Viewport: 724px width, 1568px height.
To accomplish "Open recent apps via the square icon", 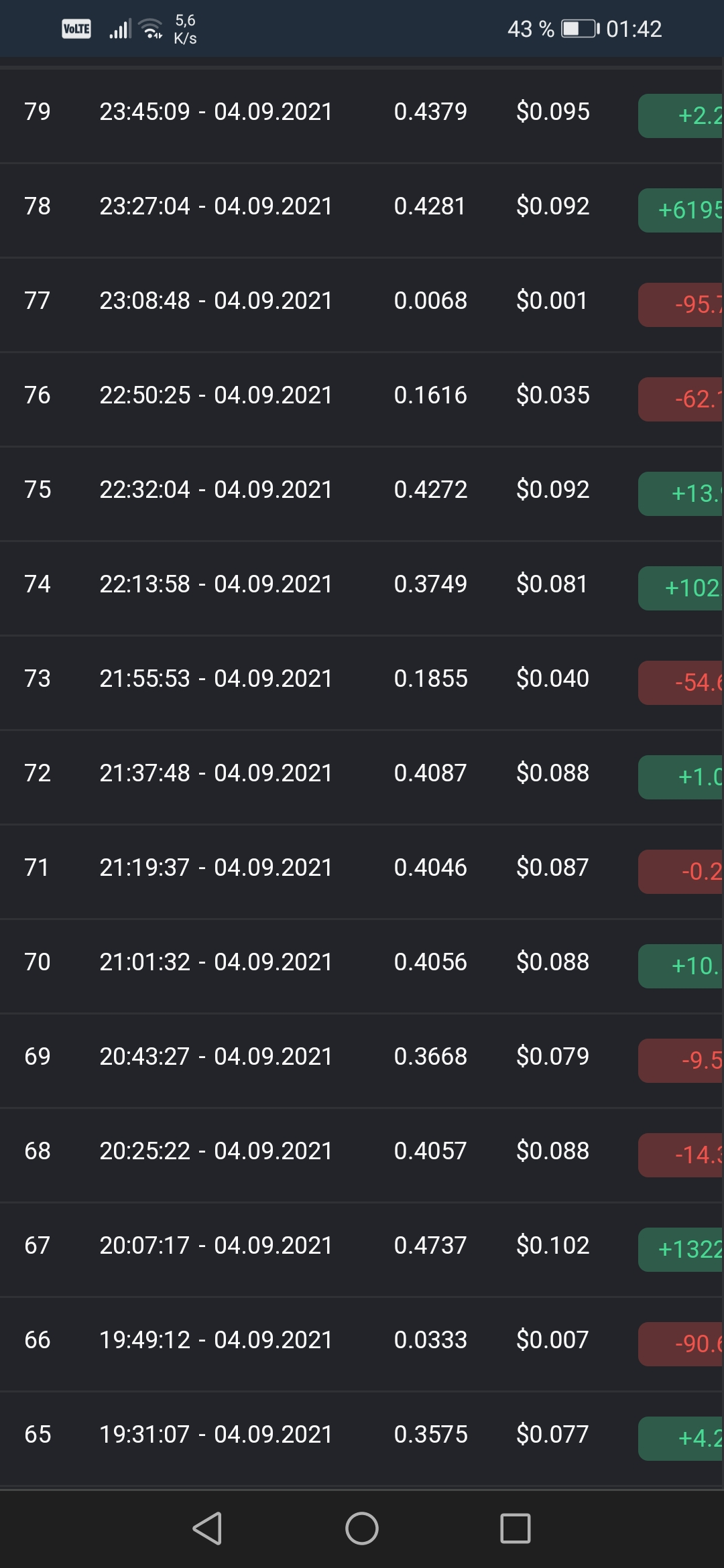I will tap(516, 1528).
